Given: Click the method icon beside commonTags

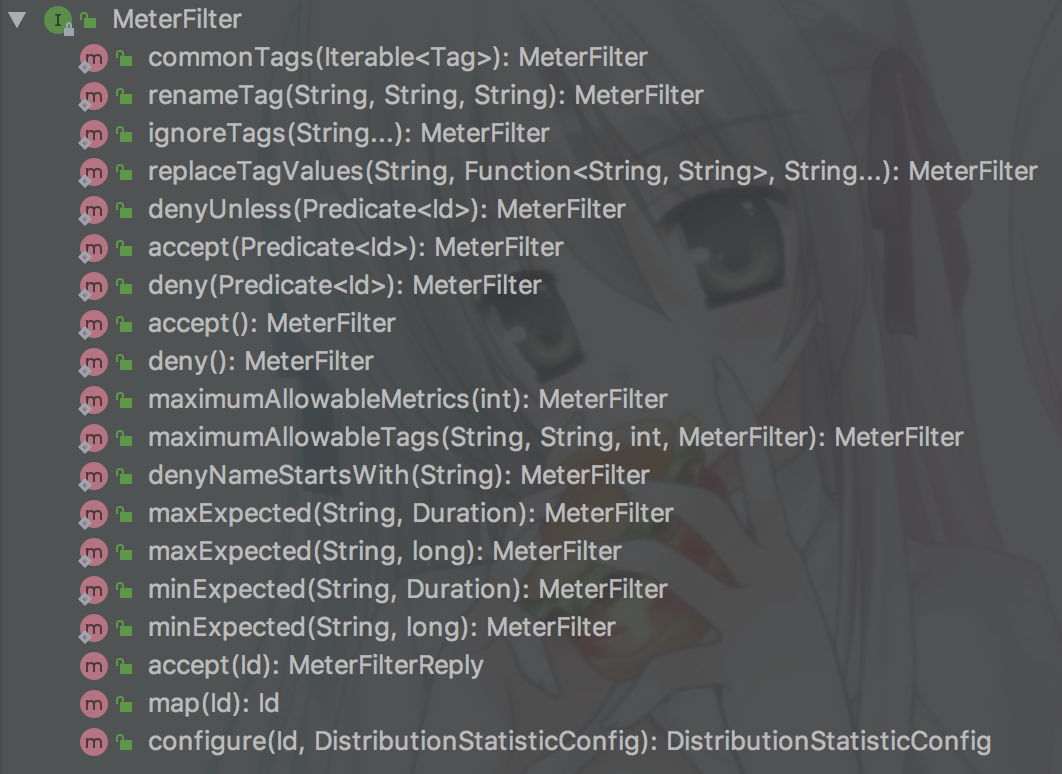Looking at the screenshot, I should point(93,58).
